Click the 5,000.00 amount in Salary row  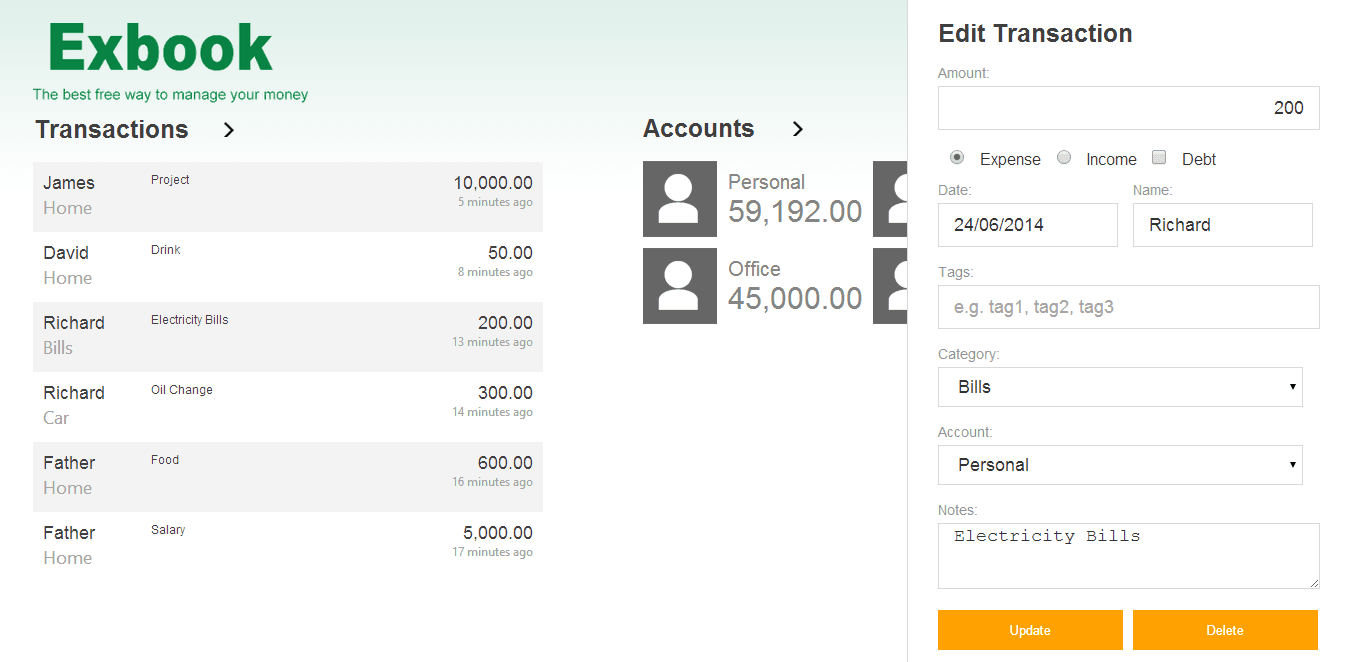click(x=498, y=533)
